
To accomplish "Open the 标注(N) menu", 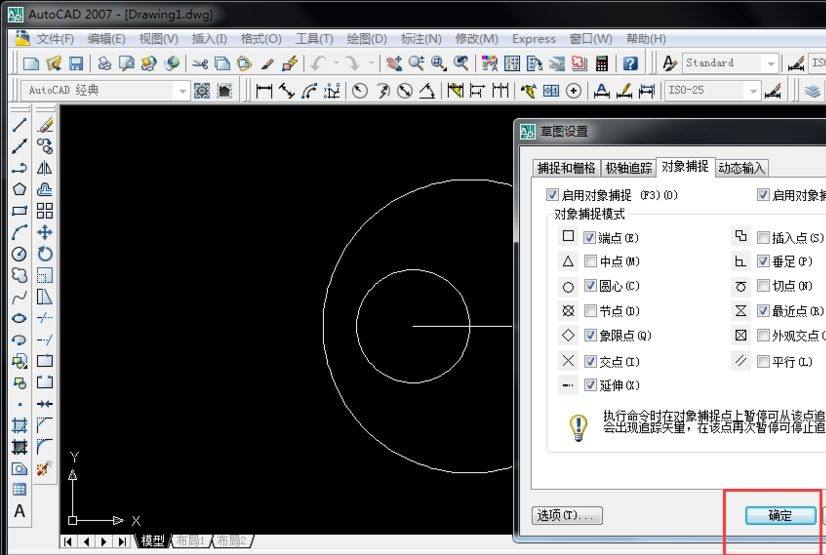I will [421, 39].
